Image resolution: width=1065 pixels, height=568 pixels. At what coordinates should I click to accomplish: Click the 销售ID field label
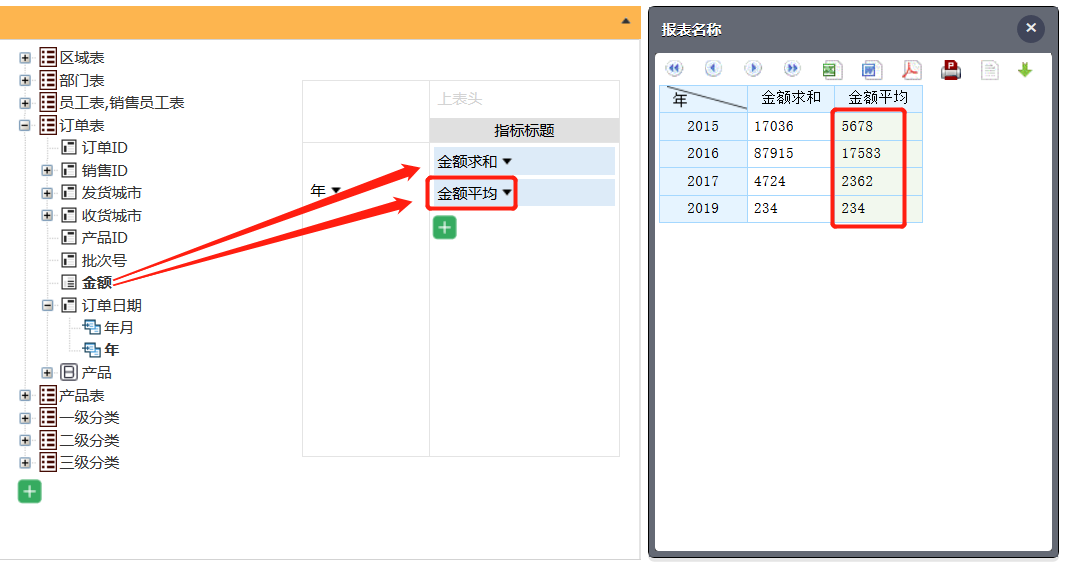click(105, 171)
